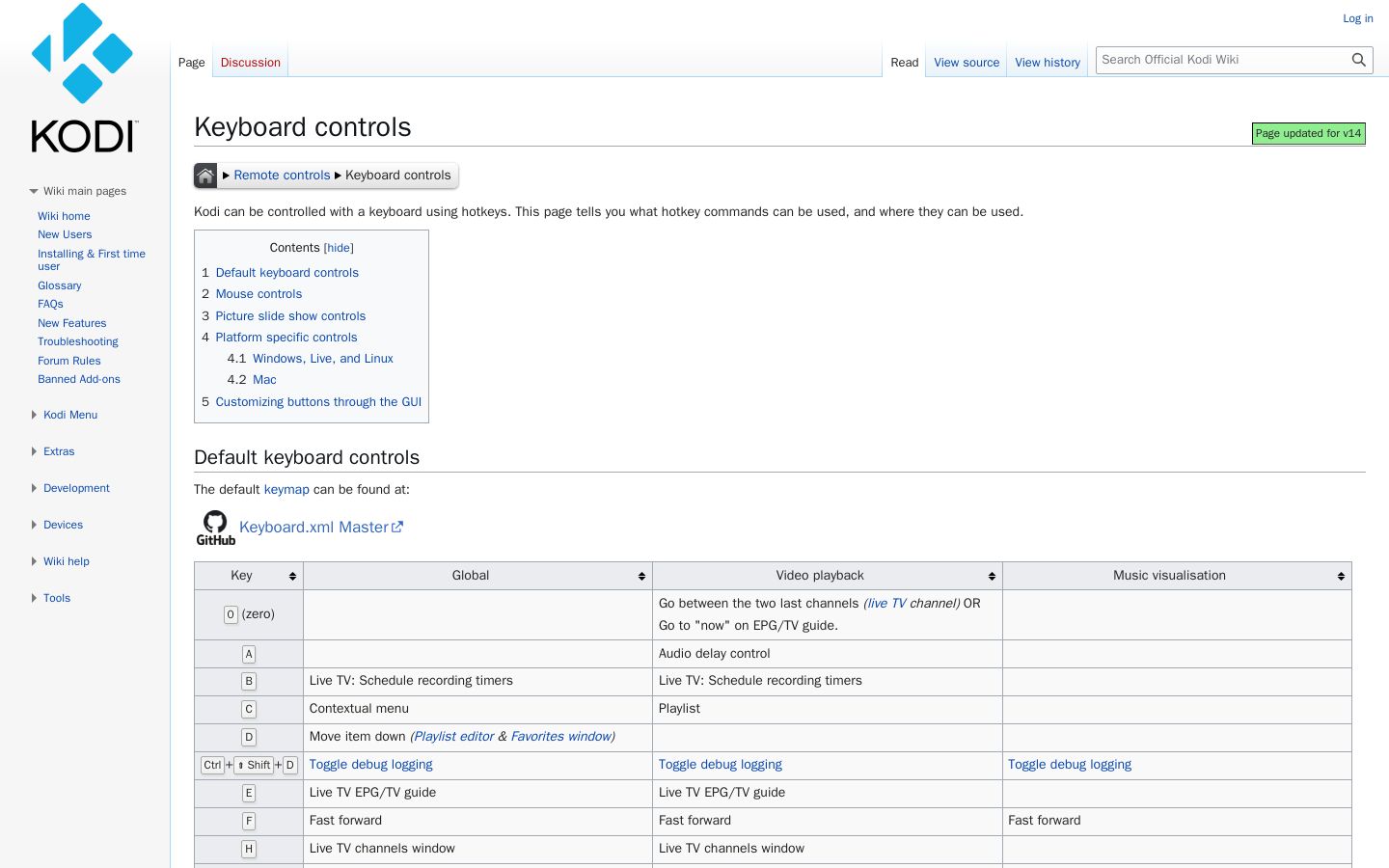This screenshot has width=1389, height=868.
Task: Open the keymap link
Action: click(x=286, y=490)
